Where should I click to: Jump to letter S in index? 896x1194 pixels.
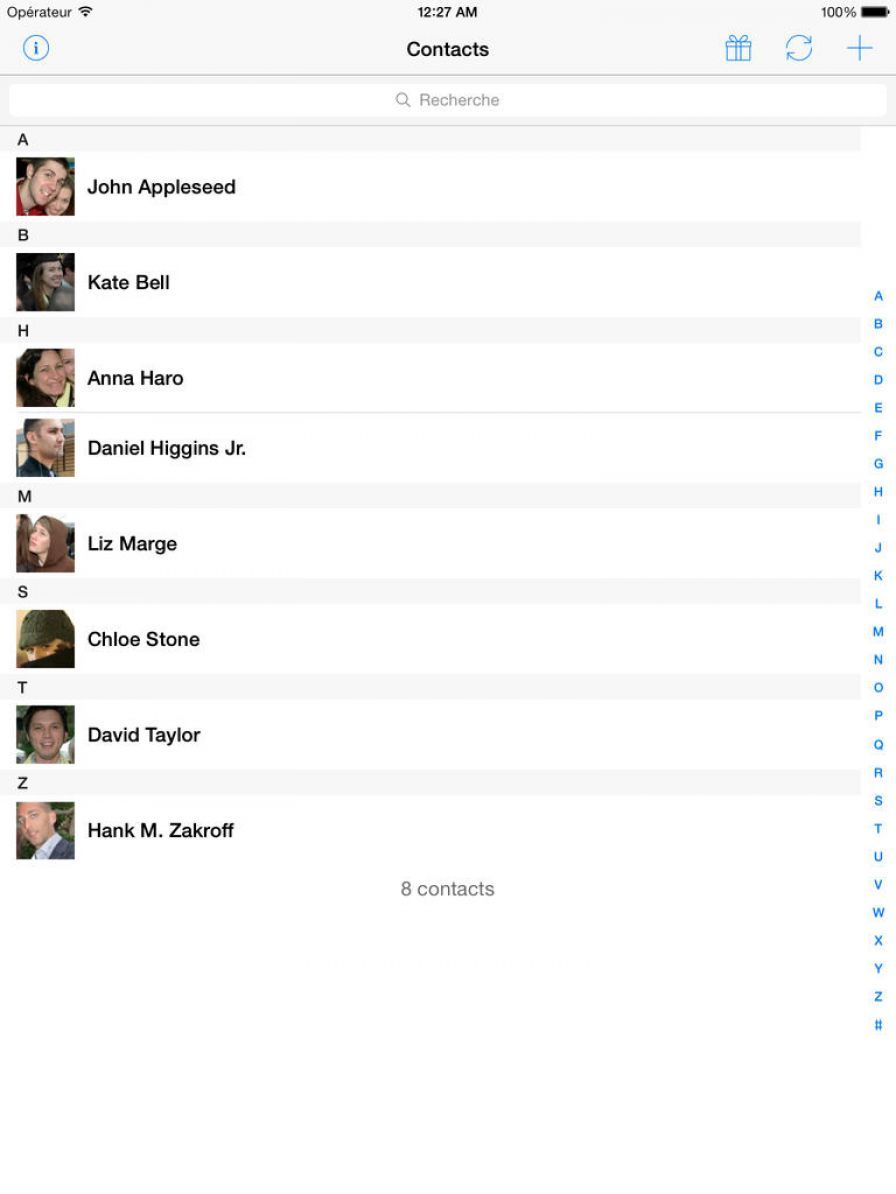(x=878, y=801)
